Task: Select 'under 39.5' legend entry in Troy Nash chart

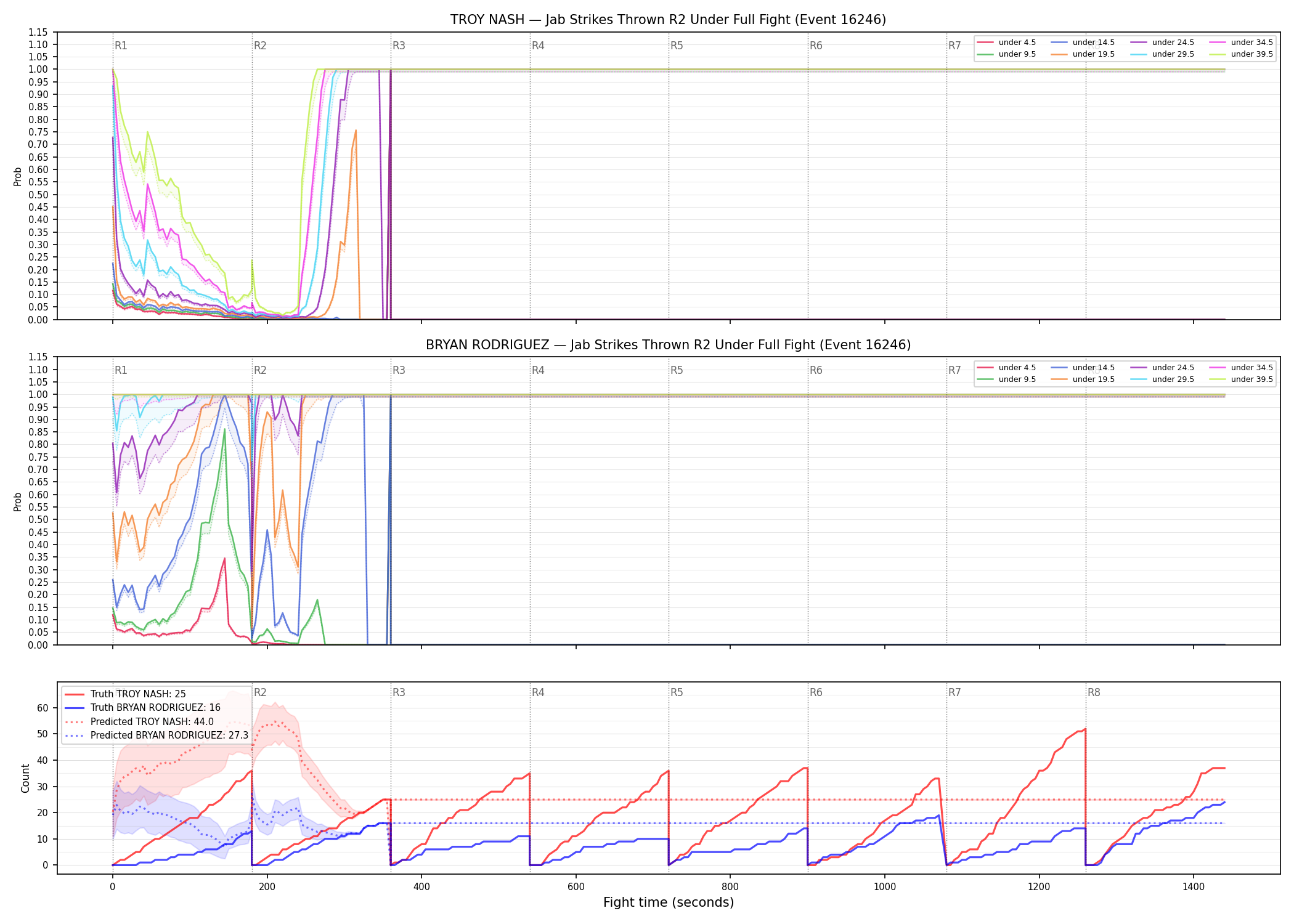Action: 1241,54
